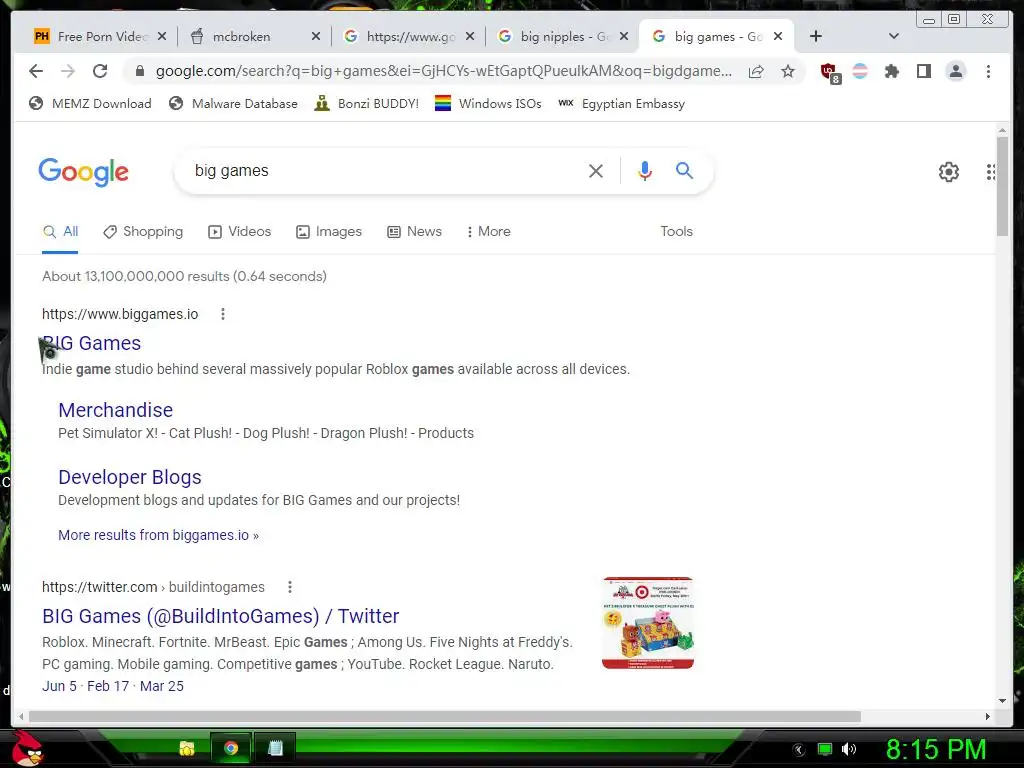Open the Developer Blogs sitelink
1024x768 pixels.
(x=130, y=477)
